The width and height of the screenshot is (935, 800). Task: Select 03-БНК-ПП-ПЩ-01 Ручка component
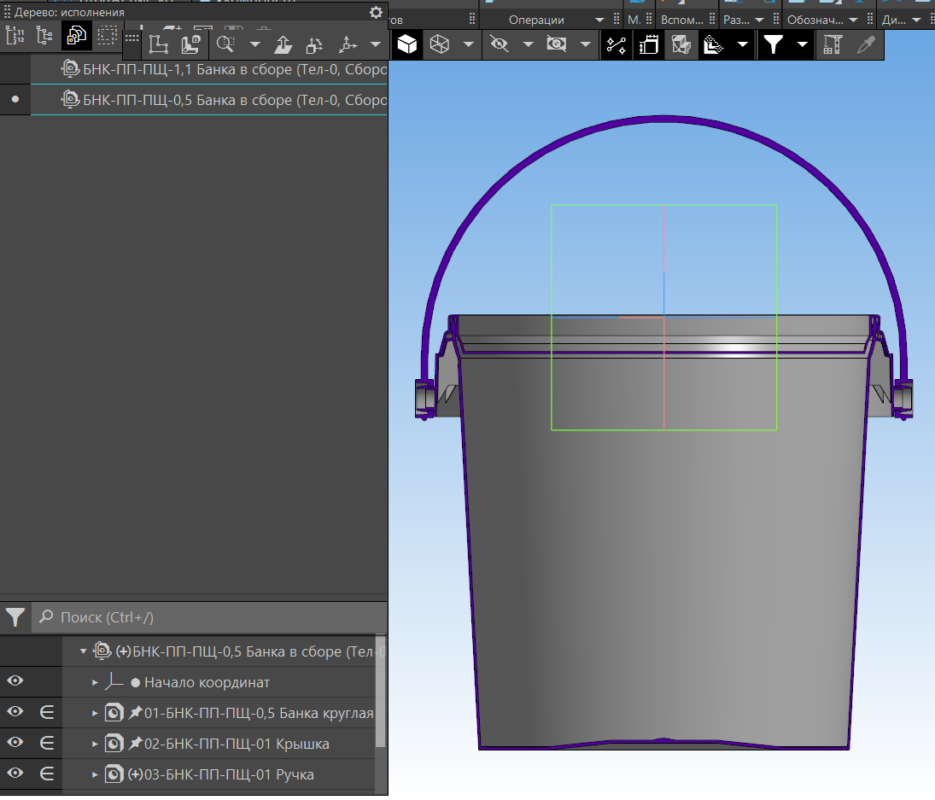(x=229, y=775)
